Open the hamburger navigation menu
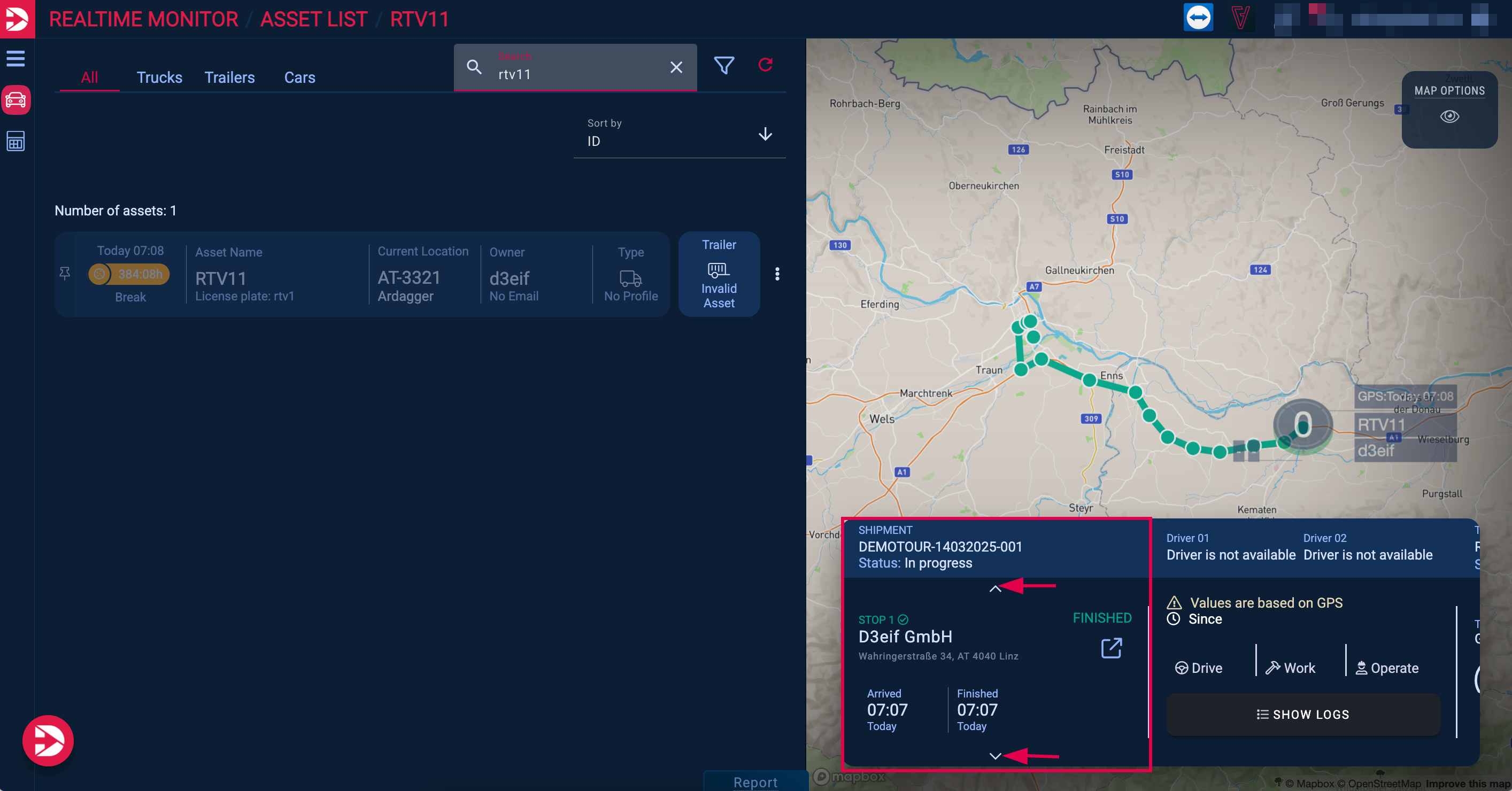 coord(16,59)
